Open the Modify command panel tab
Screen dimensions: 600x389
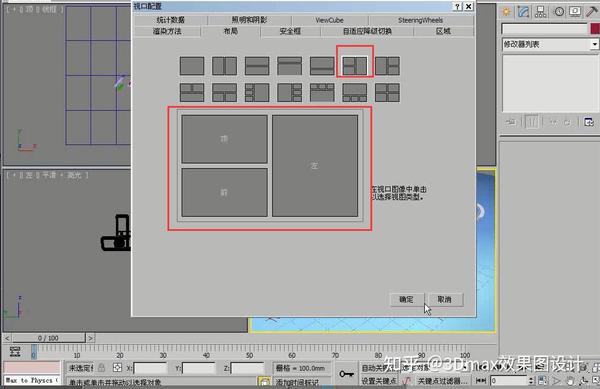click(x=523, y=12)
